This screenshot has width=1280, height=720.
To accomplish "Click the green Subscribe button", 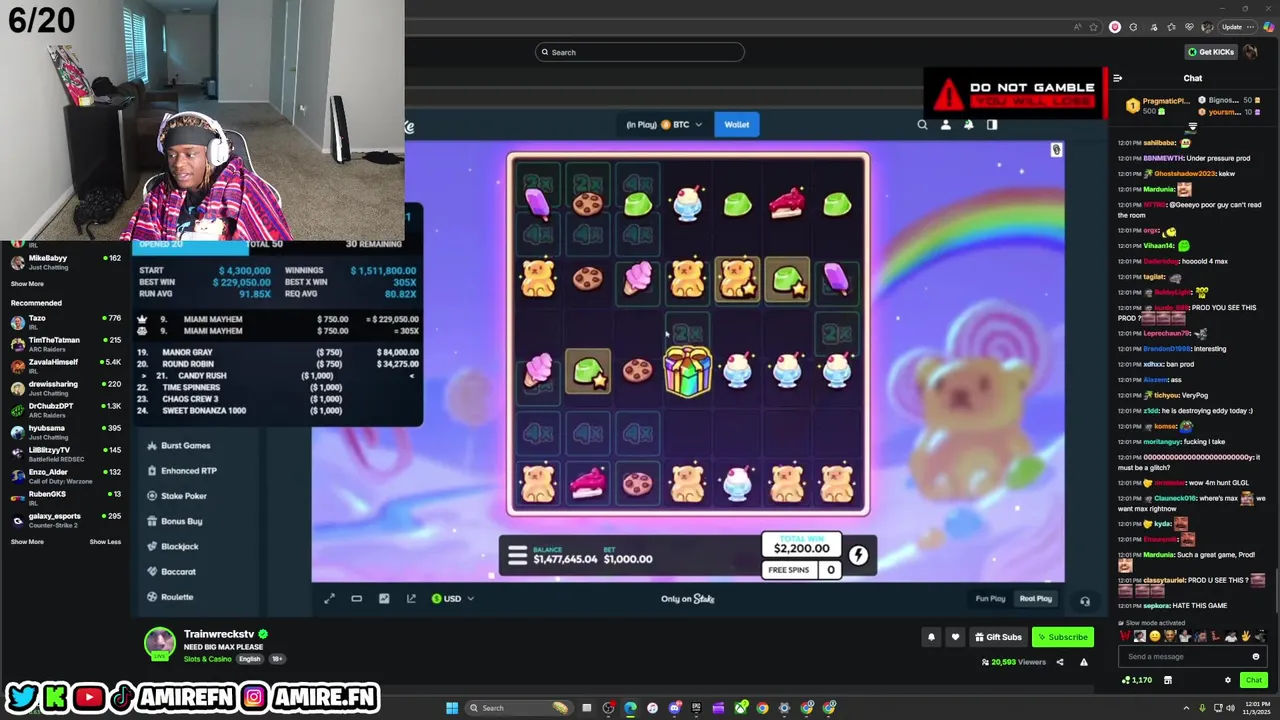I will point(1063,637).
